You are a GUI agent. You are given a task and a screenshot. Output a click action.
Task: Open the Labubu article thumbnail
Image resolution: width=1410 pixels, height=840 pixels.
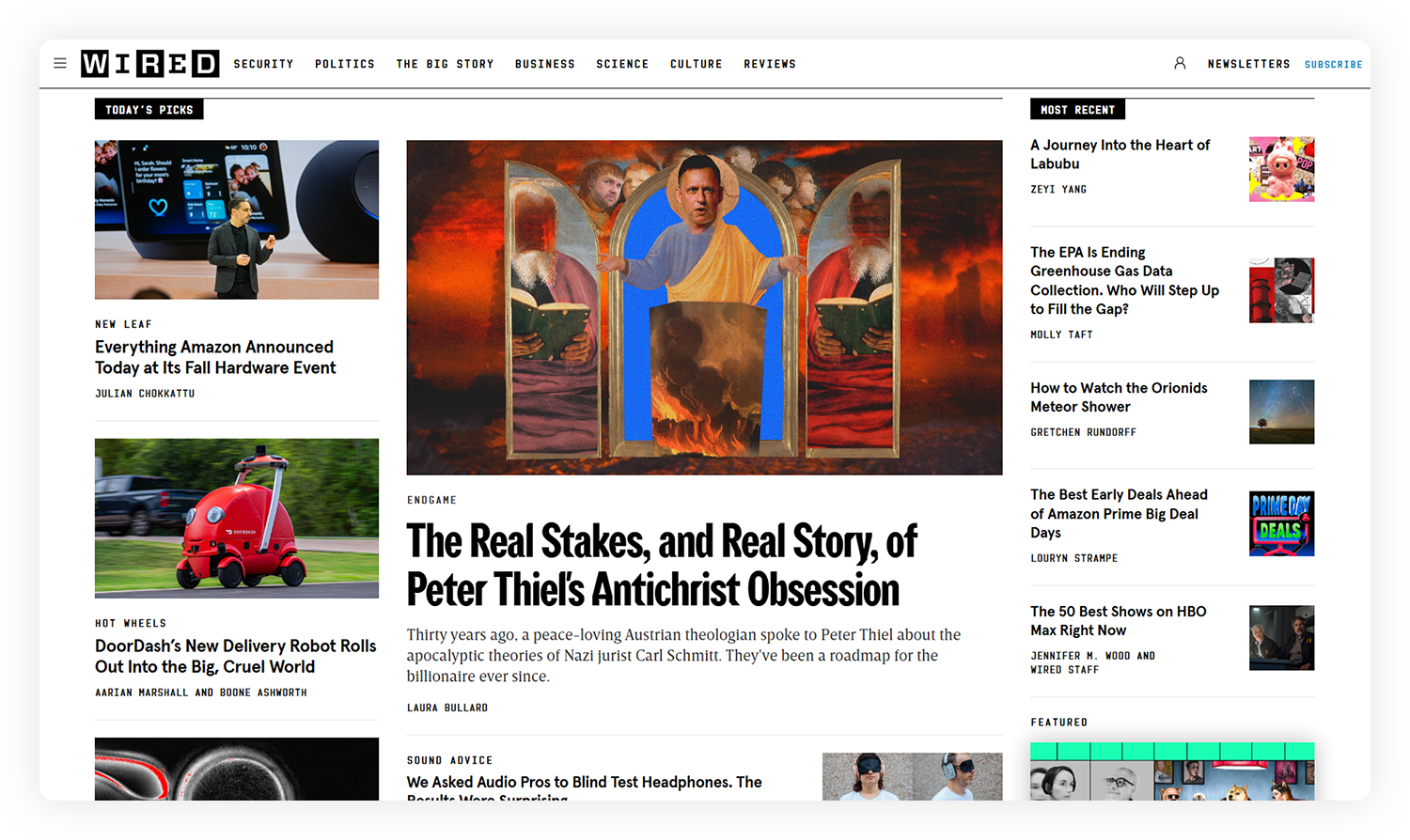point(1281,169)
